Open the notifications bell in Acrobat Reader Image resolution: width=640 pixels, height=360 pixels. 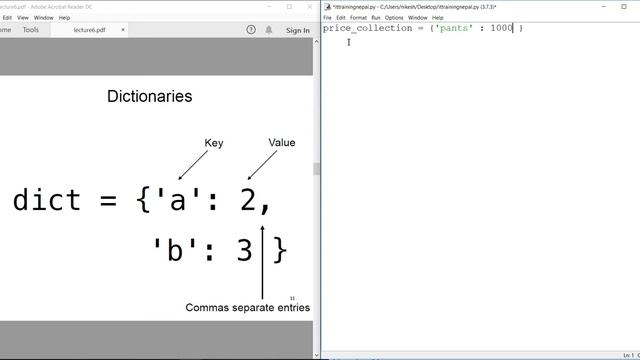(269, 30)
